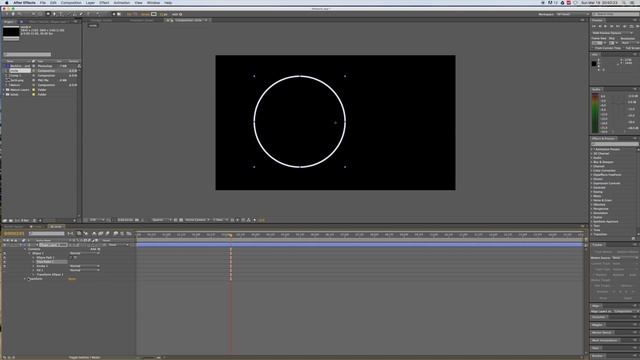This screenshot has width=640, height=360.
Task: Open the Active Camera view dropdown
Action: pyautogui.click(x=198, y=220)
